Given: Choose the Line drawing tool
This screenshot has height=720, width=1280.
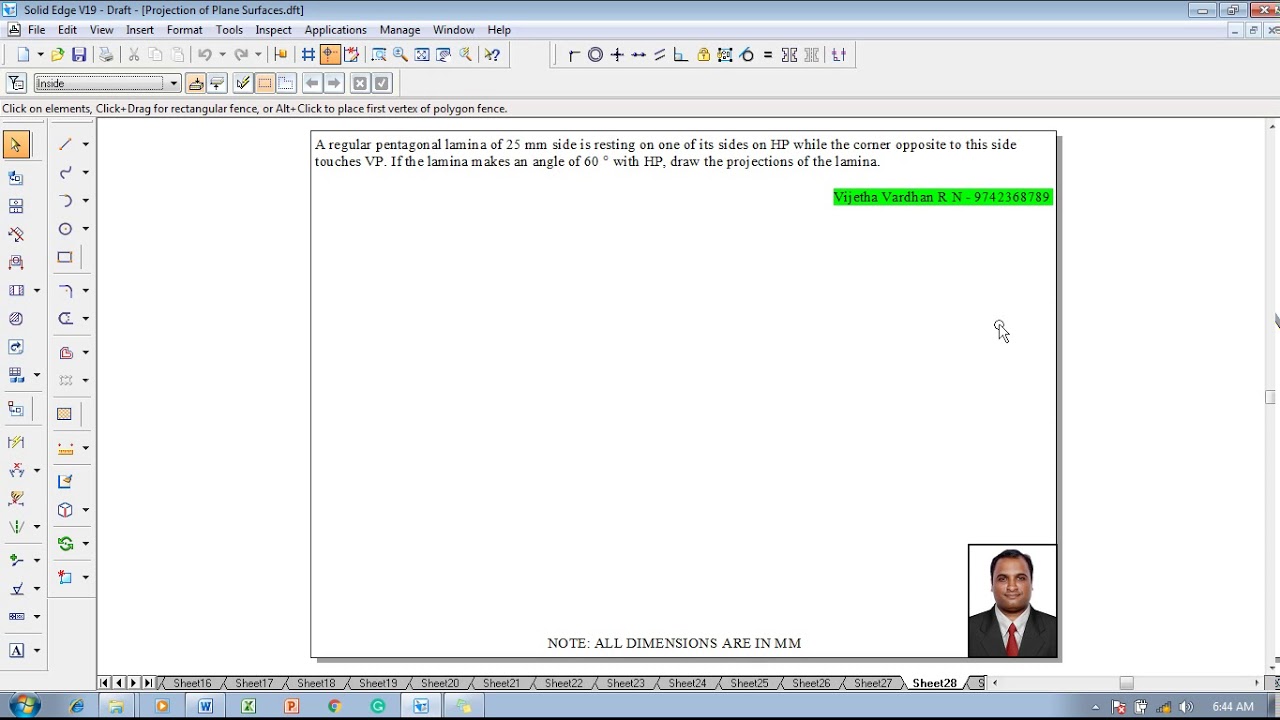Looking at the screenshot, I should tap(65, 144).
